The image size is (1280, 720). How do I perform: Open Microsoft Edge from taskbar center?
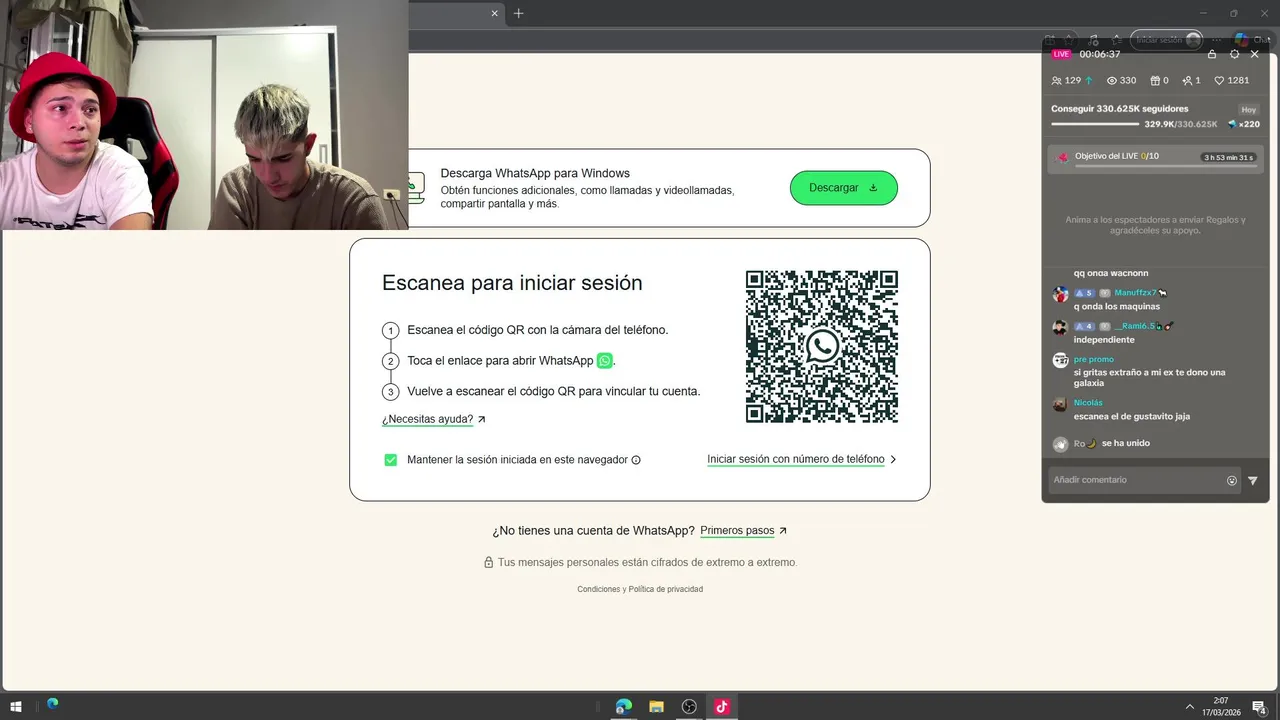coord(623,706)
